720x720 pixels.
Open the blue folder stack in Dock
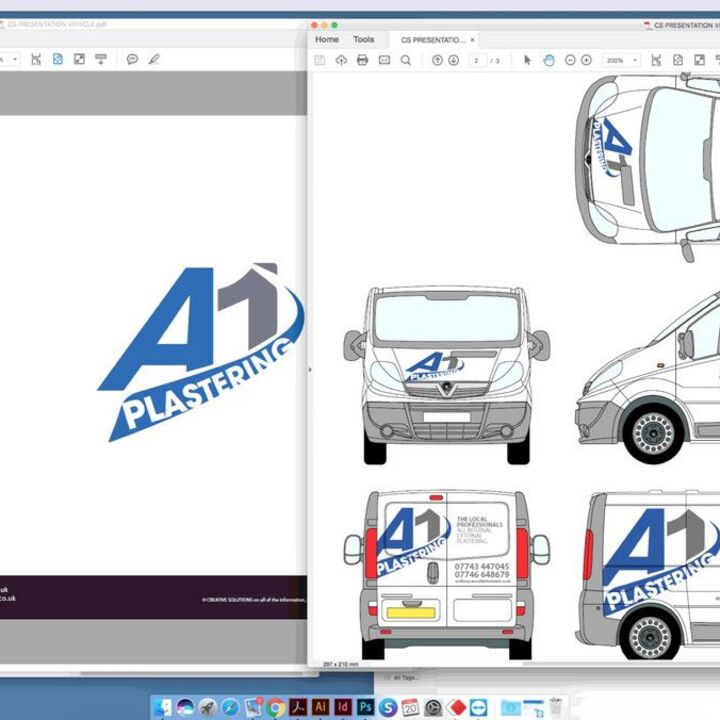(x=511, y=707)
